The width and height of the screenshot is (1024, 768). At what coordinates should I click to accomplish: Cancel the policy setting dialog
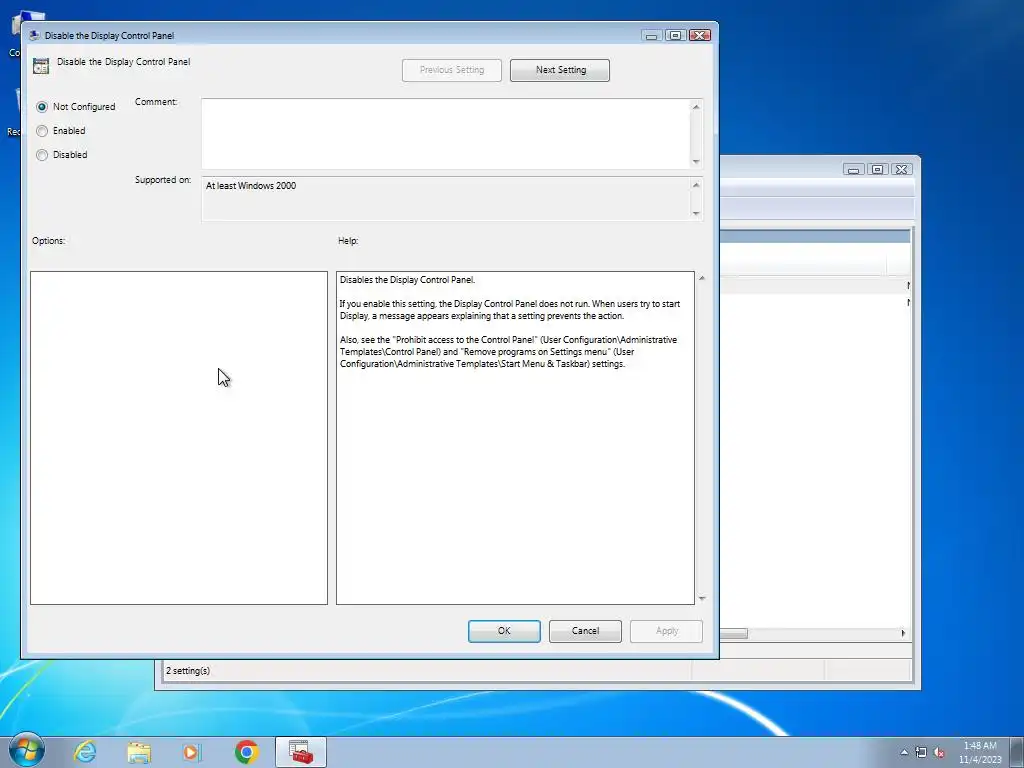click(x=585, y=631)
